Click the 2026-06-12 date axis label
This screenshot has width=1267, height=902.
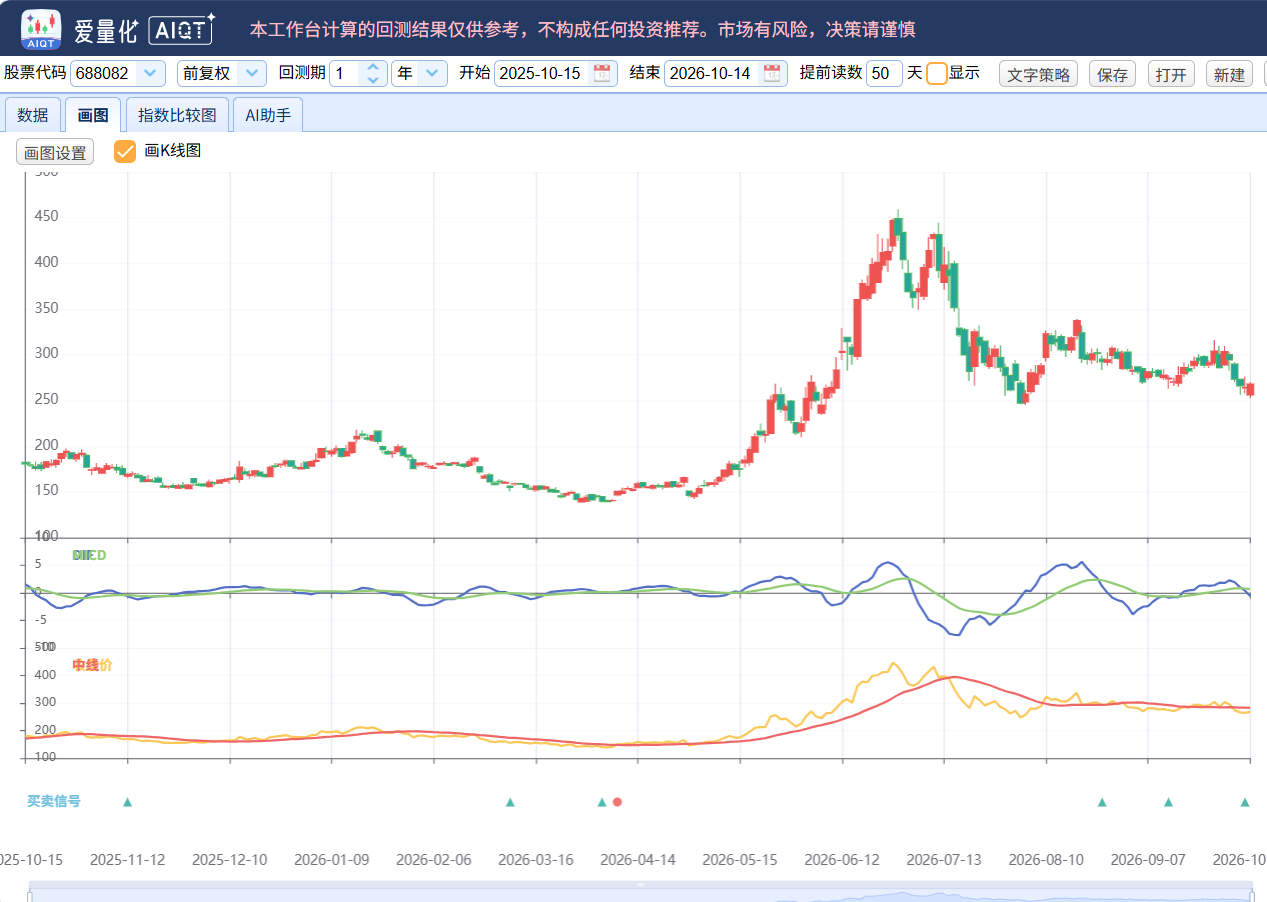tap(842, 860)
